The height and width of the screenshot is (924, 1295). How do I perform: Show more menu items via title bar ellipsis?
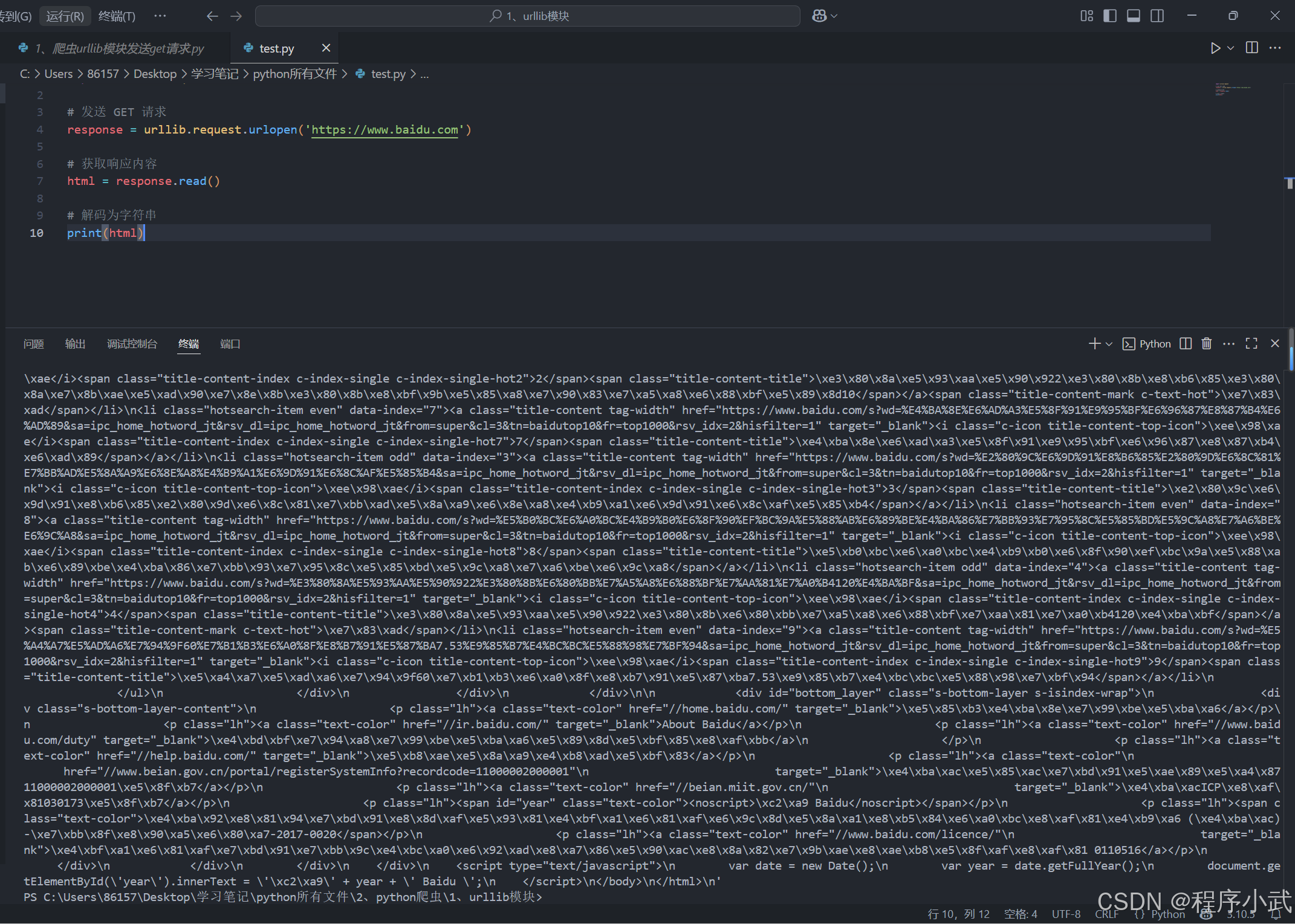pyautogui.click(x=160, y=16)
